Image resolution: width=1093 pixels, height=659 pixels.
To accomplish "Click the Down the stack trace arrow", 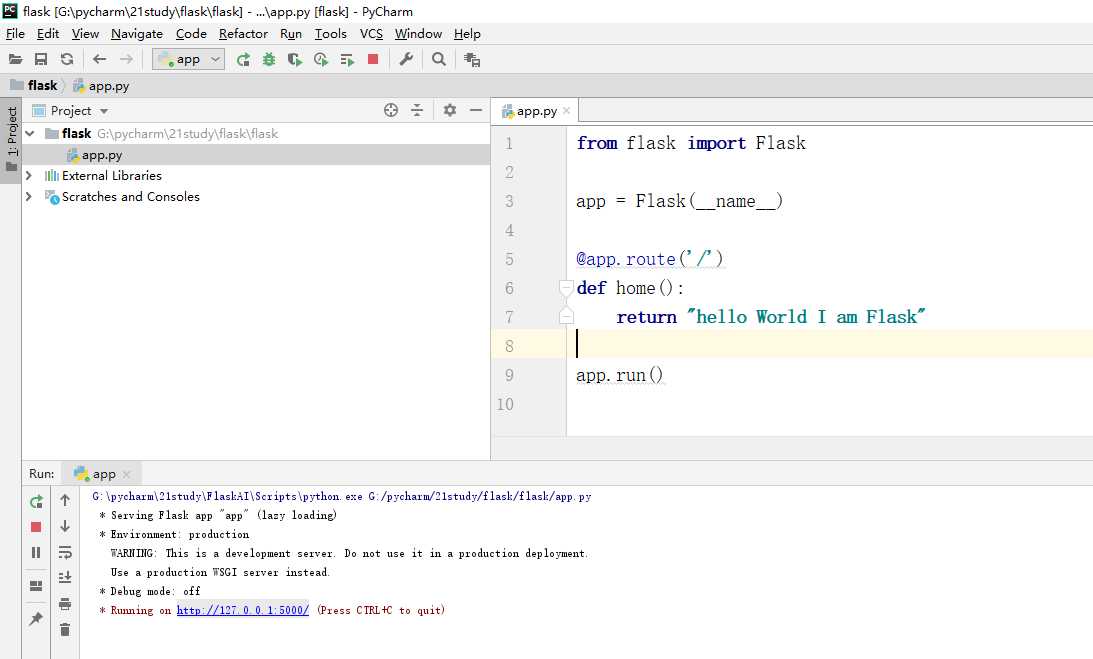I will pos(65,526).
